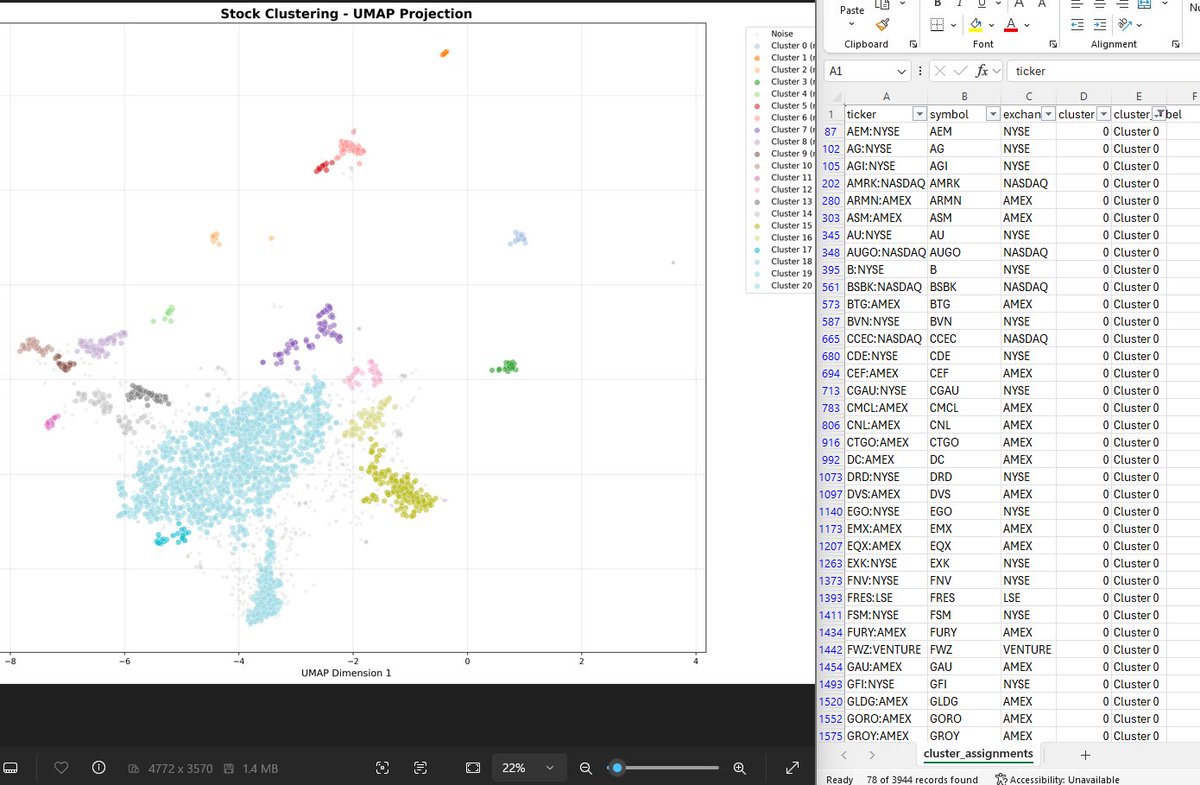
Task: Click the zoom in magnifier icon
Action: pos(740,768)
